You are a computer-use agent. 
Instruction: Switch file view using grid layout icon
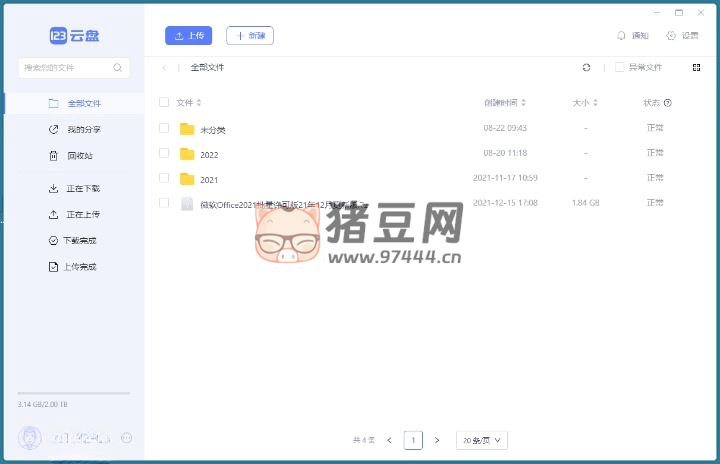click(x=696, y=68)
